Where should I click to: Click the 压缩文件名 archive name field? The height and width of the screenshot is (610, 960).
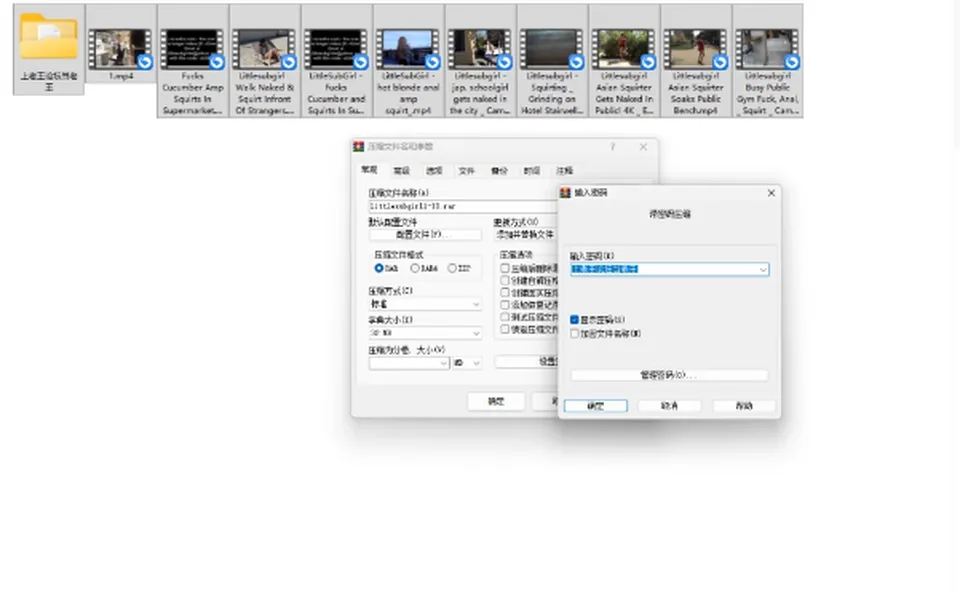coord(463,206)
